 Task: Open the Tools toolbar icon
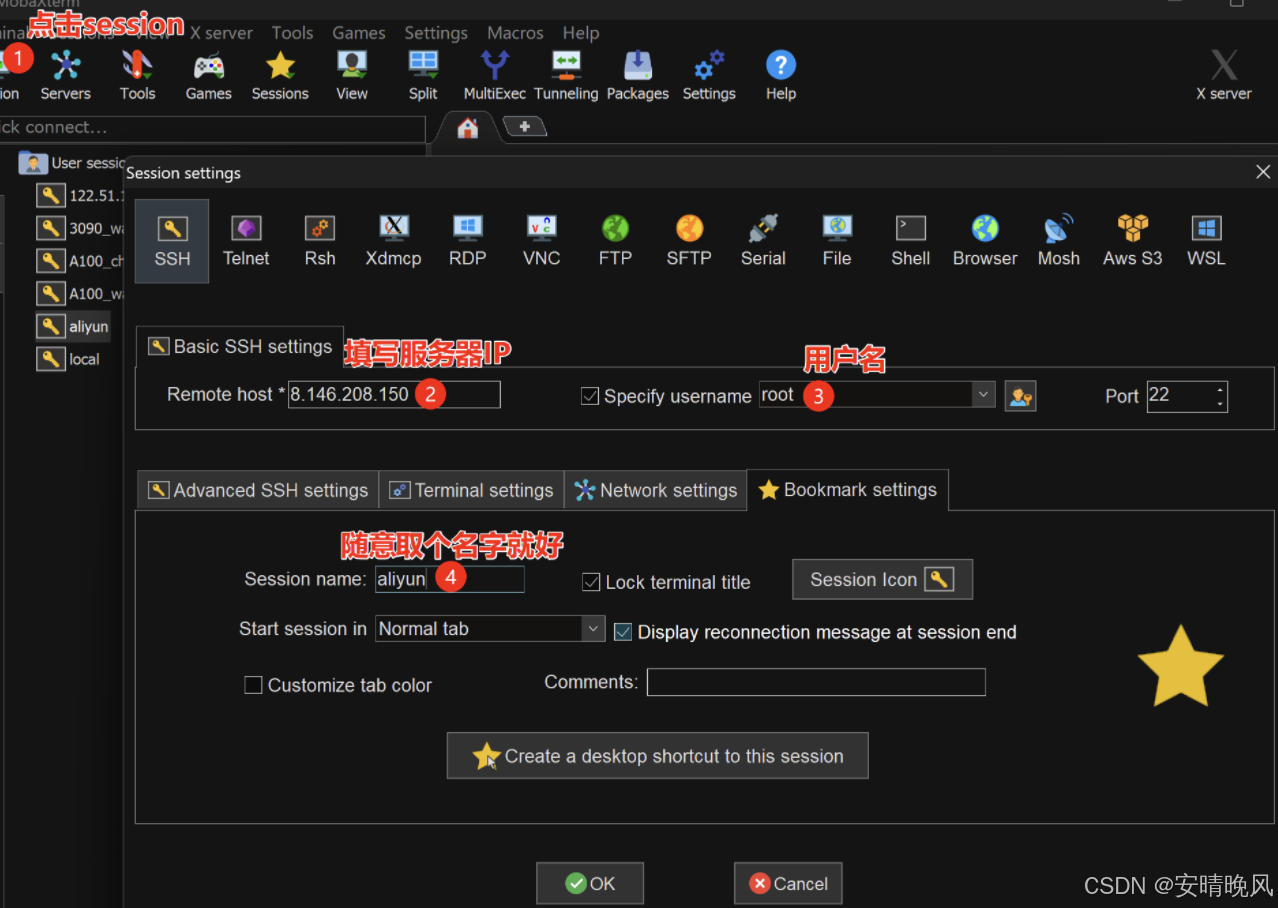(137, 76)
